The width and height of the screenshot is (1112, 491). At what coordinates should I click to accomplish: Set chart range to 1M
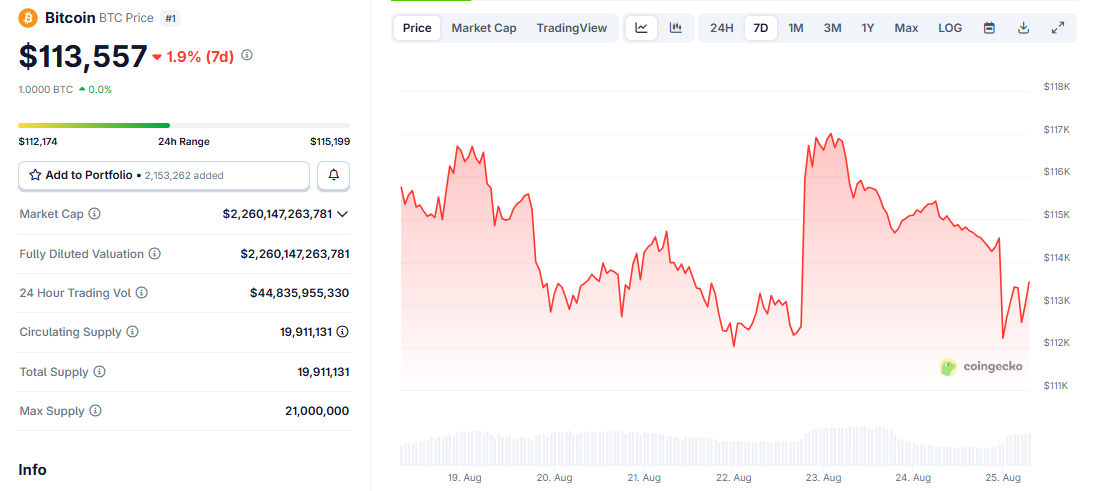[796, 28]
